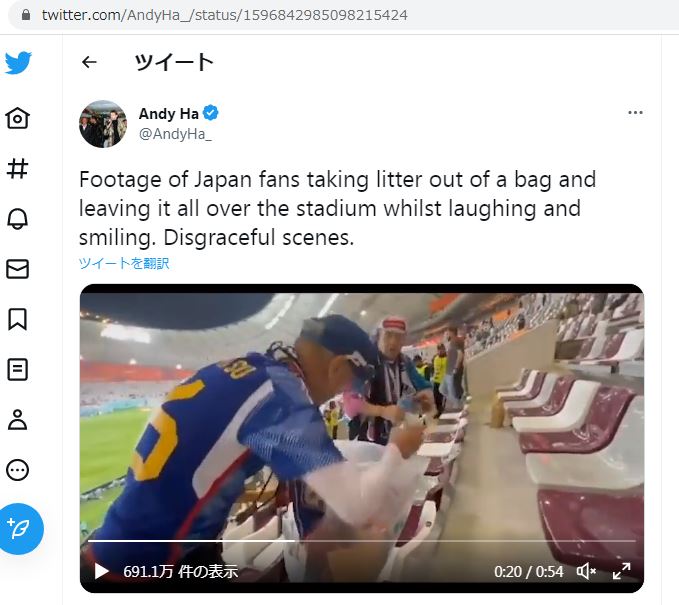
Task: Open Explore with the hashtag icon
Action: tap(18, 168)
